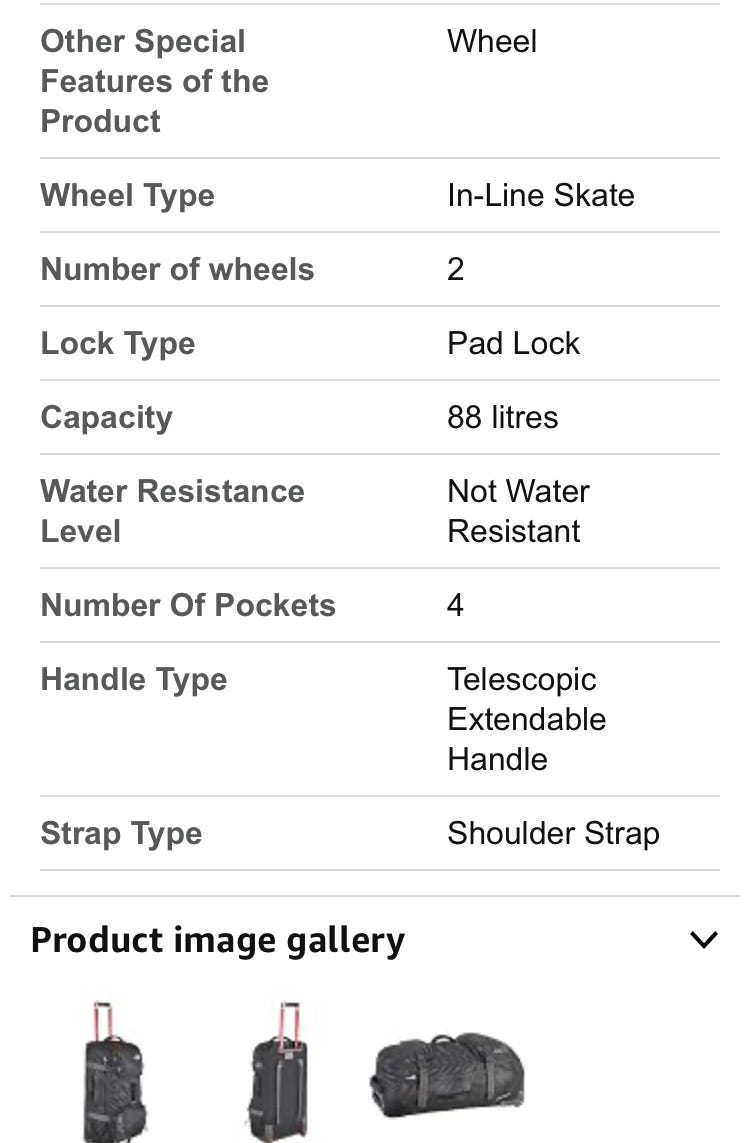
Task: Click the Telescopic Extendable Handle value
Action: (526, 719)
